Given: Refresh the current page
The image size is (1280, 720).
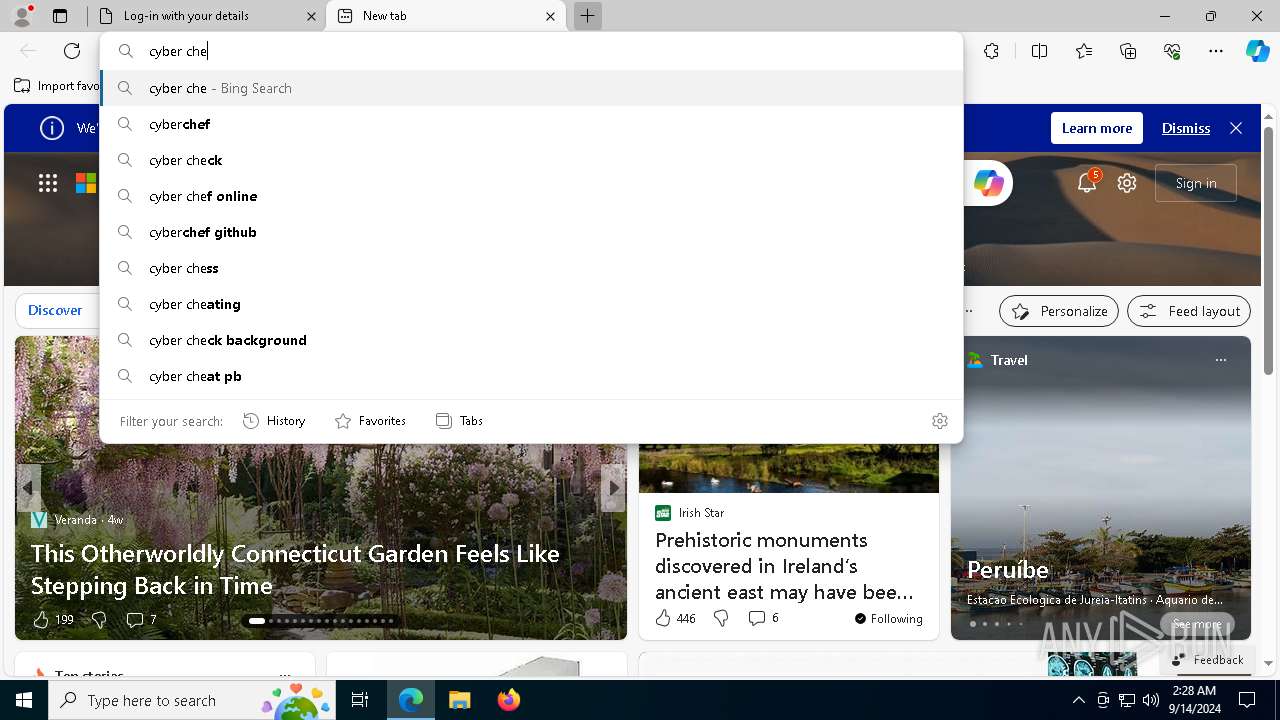Looking at the screenshot, I should coord(72,51).
